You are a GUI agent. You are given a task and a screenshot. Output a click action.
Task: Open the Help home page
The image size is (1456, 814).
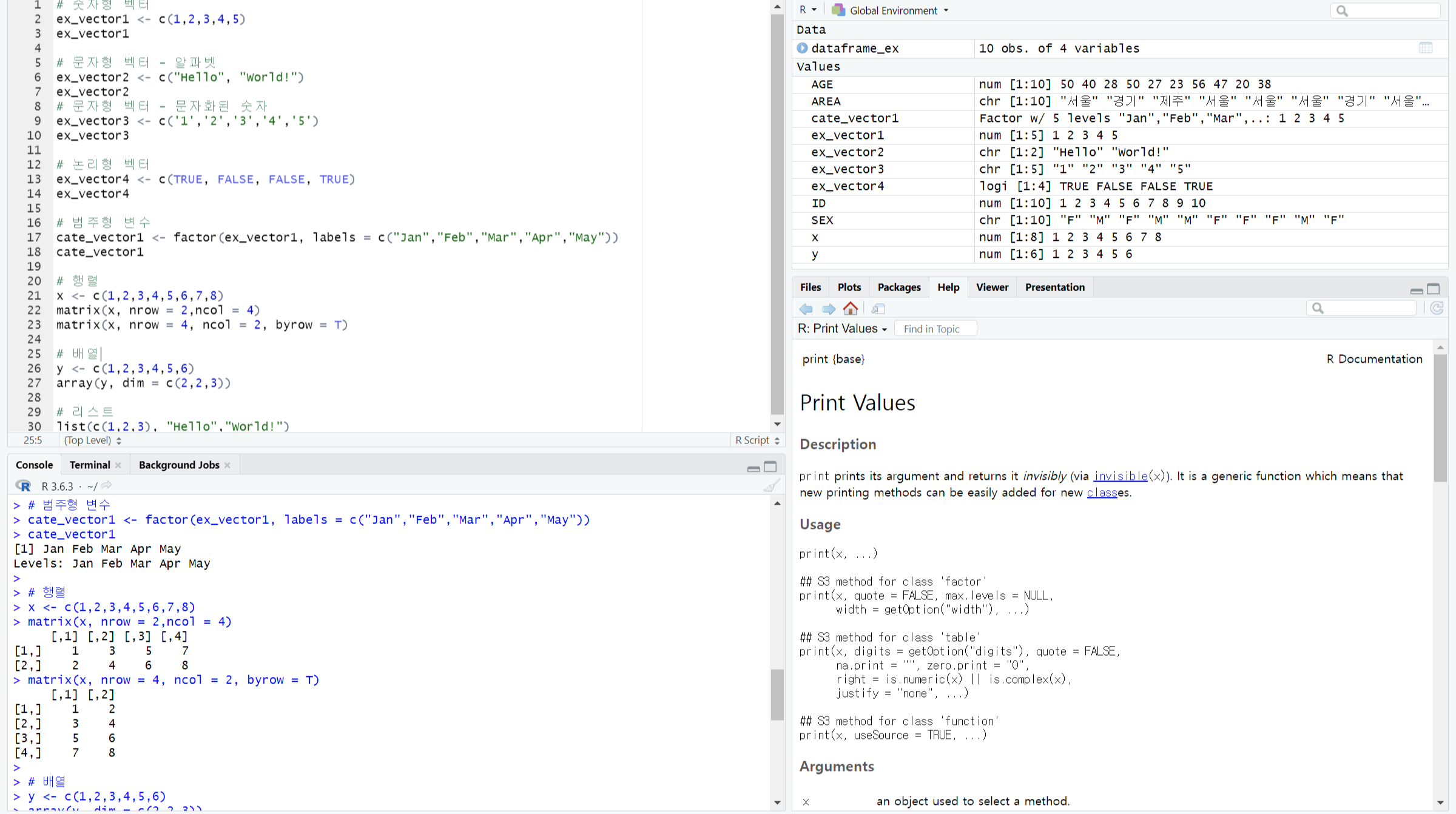[851, 309]
